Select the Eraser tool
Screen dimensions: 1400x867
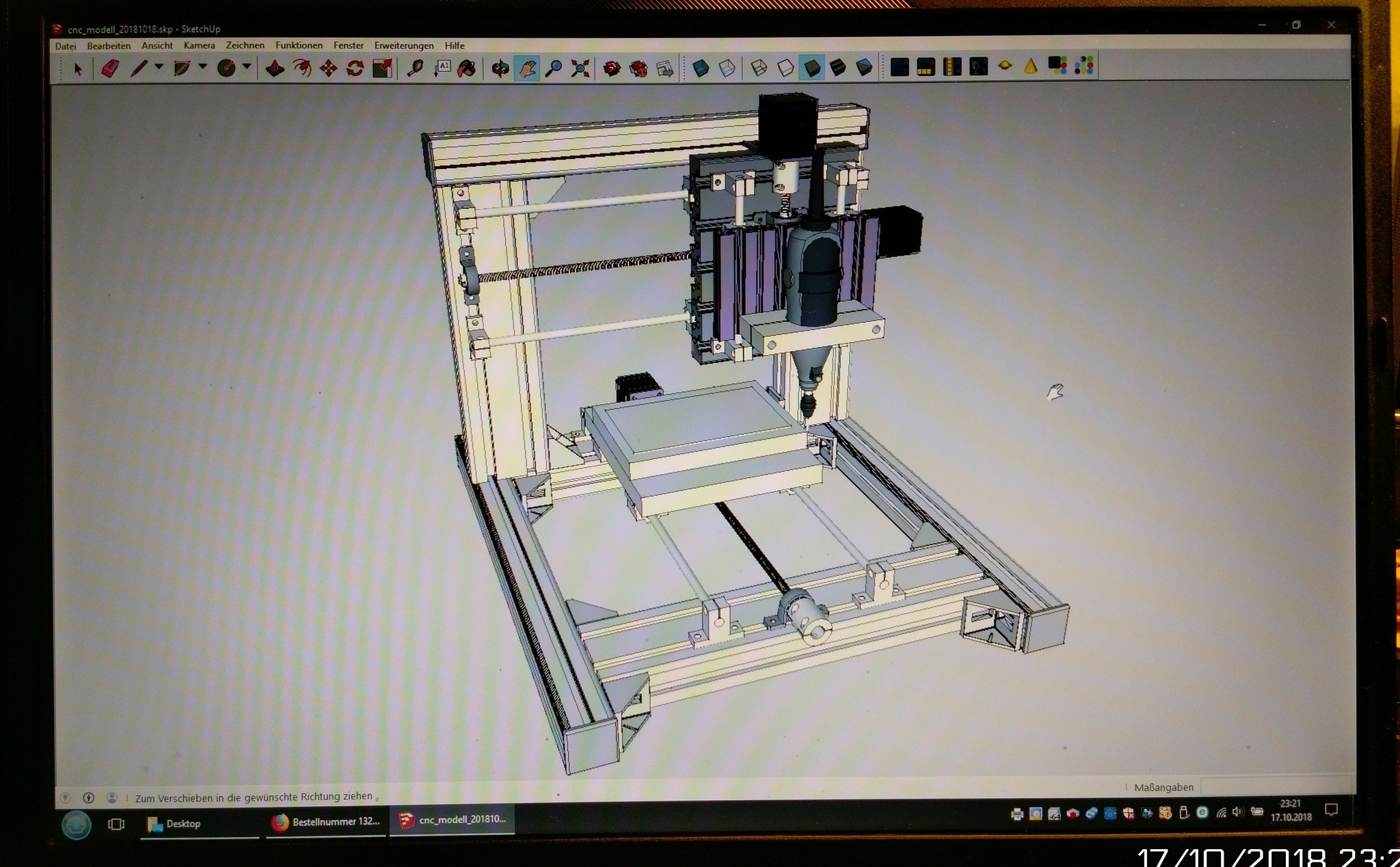coord(110,68)
